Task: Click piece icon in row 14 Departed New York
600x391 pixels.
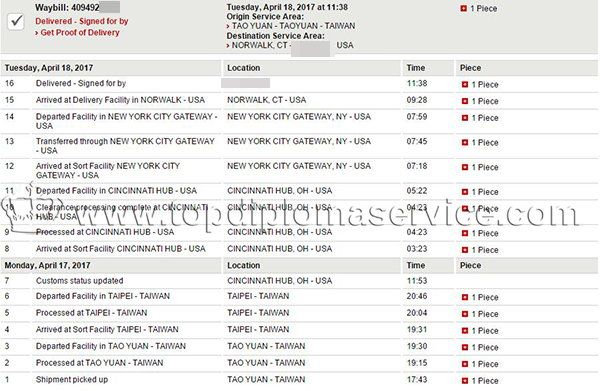Action: 465,118
